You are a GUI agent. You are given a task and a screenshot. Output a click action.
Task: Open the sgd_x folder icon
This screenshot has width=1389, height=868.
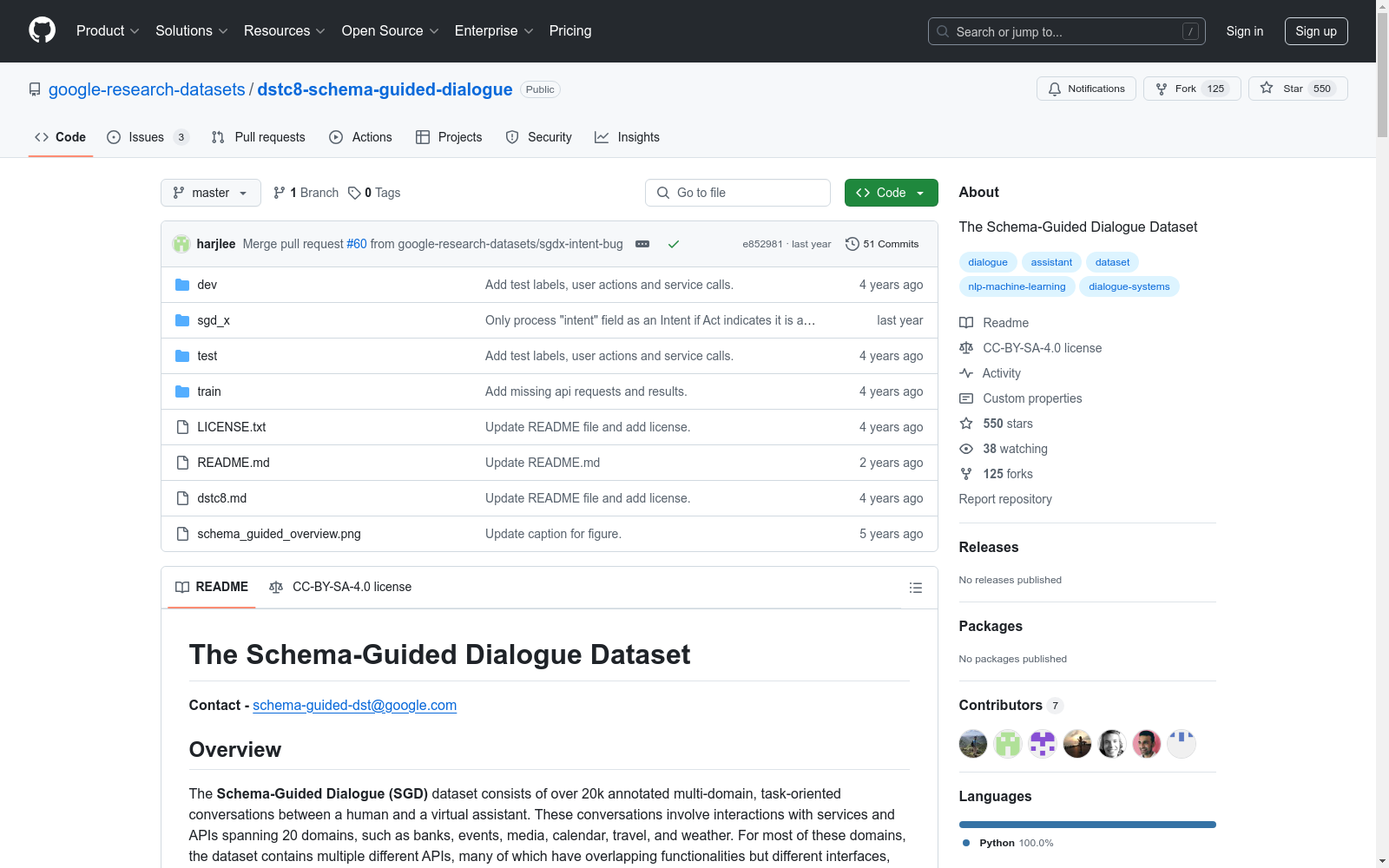click(x=182, y=320)
